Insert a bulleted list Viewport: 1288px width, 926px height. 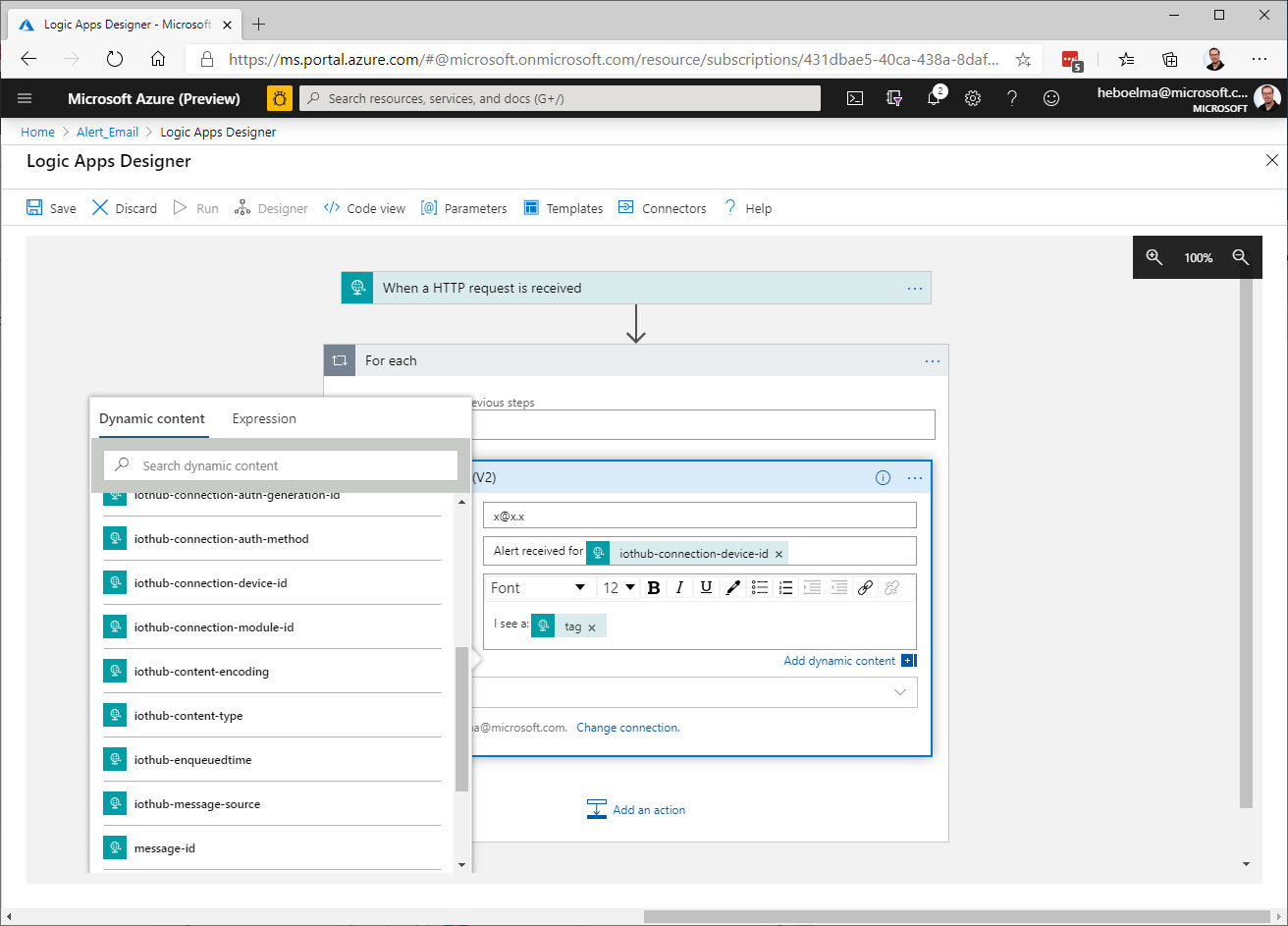point(759,587)
